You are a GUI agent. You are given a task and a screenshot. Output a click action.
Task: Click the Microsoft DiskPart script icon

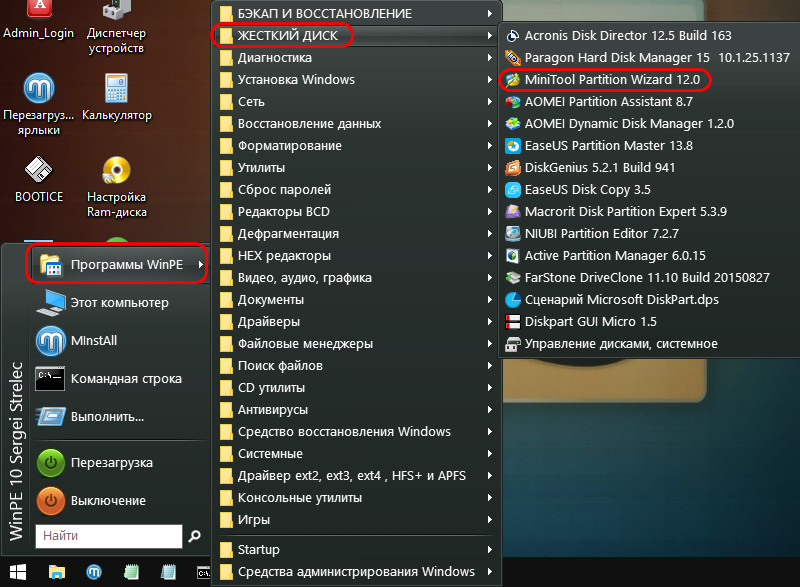(512, 300)
